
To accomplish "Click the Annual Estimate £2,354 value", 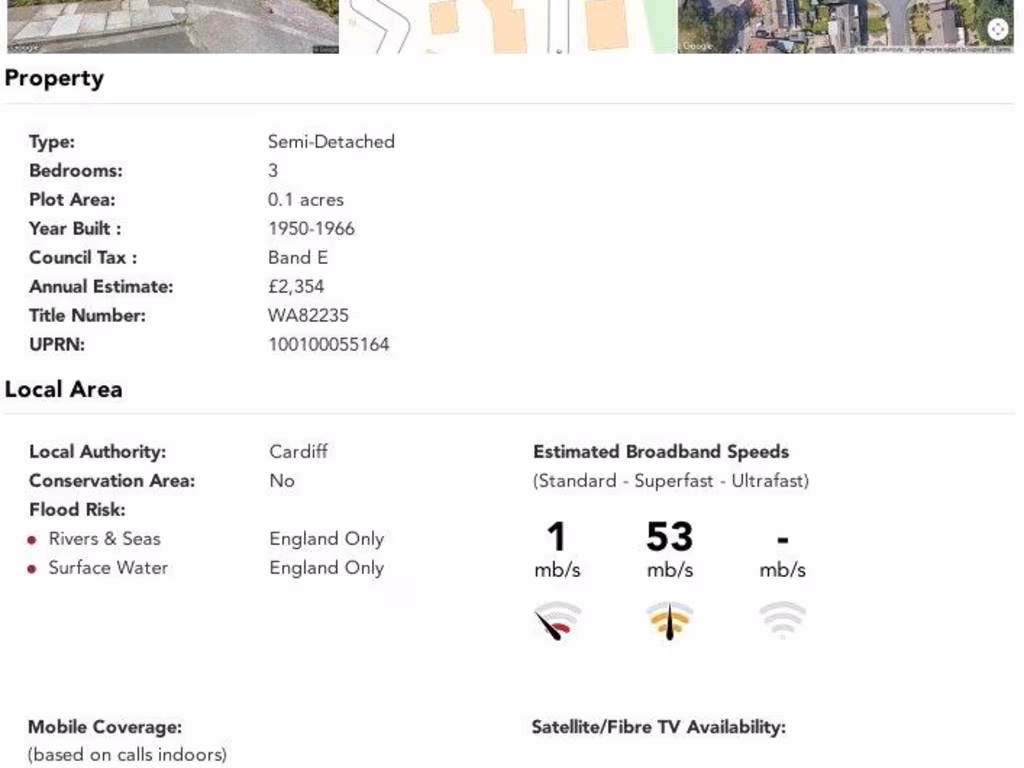I will pos(296,287).
